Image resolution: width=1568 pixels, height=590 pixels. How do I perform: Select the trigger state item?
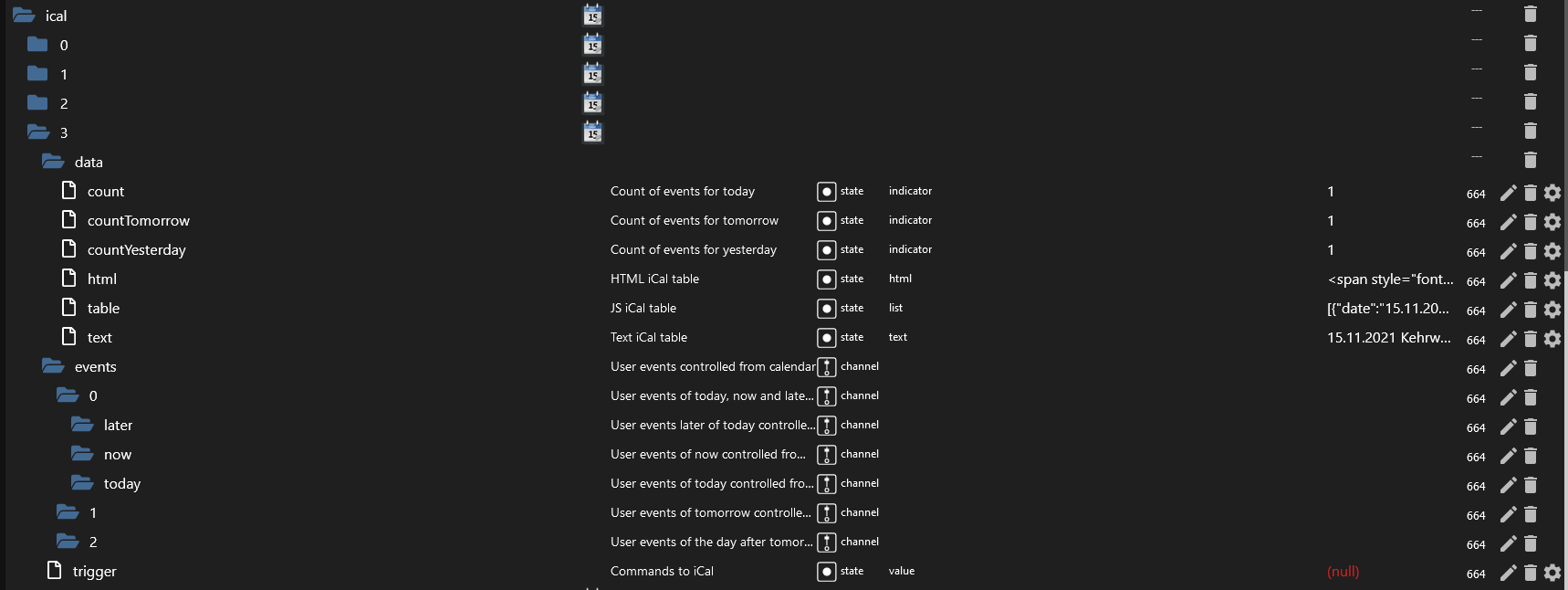[x=94, y=571]
